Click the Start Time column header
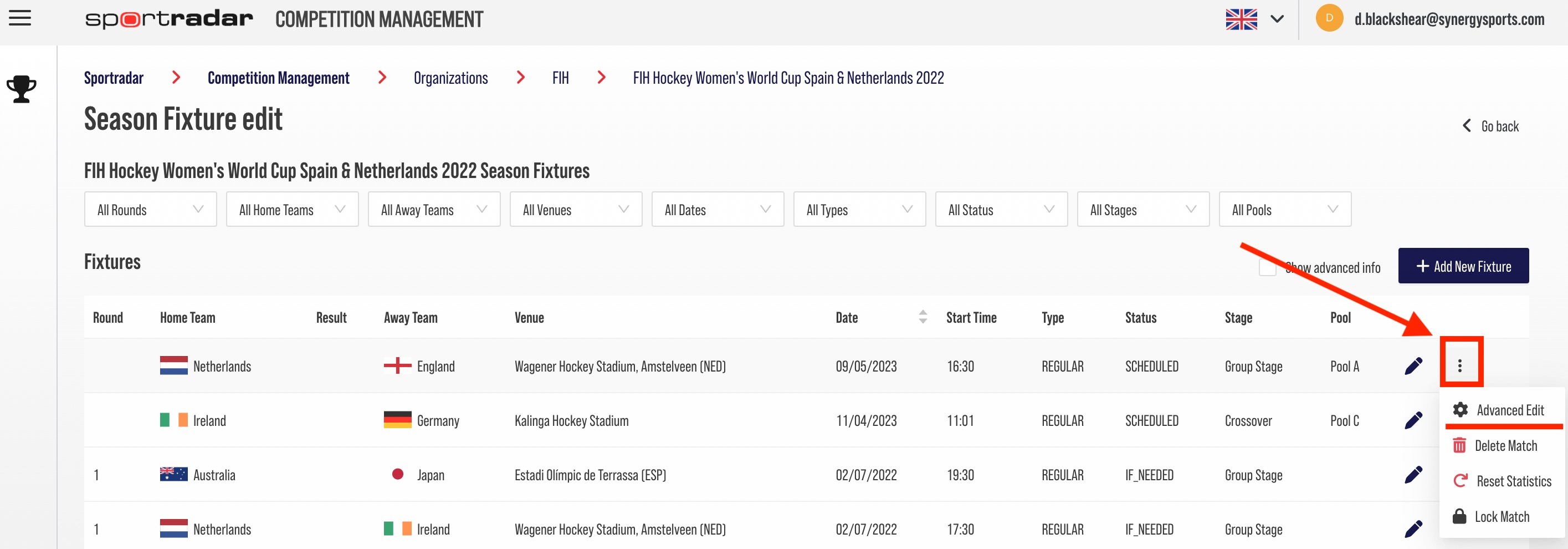 (x=971, y=317)
